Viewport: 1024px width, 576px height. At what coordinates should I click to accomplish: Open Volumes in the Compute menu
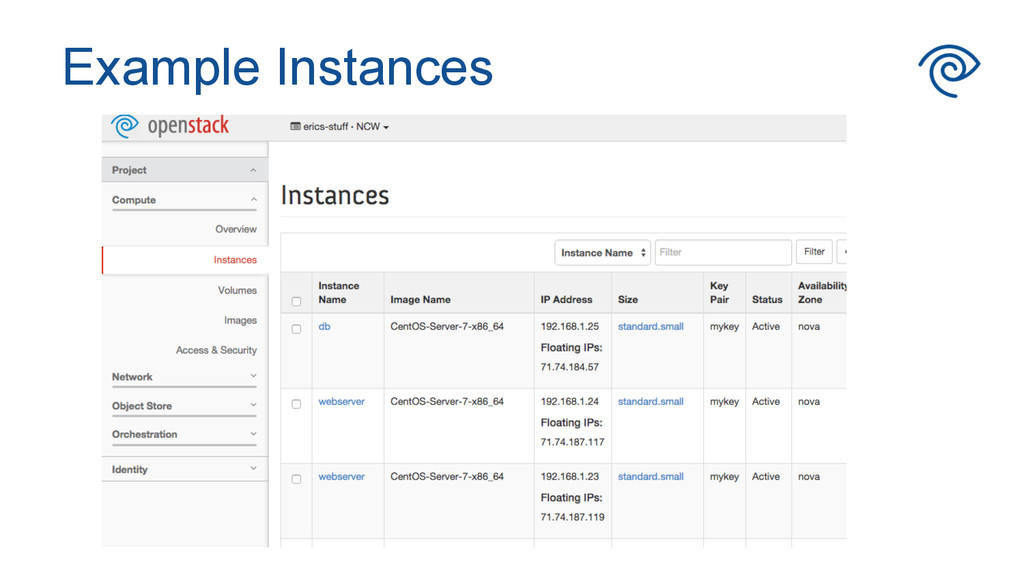point(237,290)
